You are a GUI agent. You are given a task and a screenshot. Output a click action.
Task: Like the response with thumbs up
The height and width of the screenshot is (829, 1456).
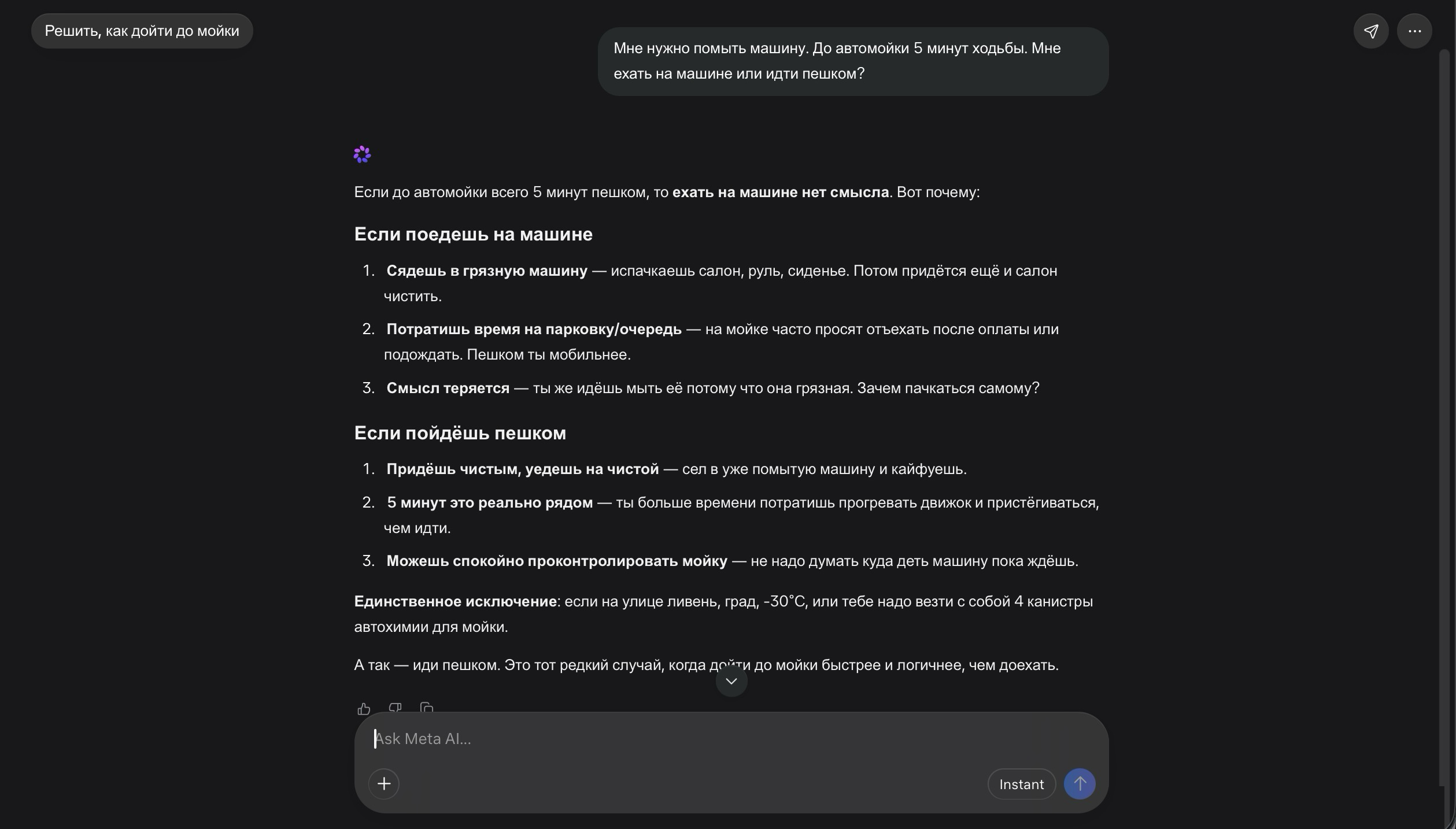[364, 708]
